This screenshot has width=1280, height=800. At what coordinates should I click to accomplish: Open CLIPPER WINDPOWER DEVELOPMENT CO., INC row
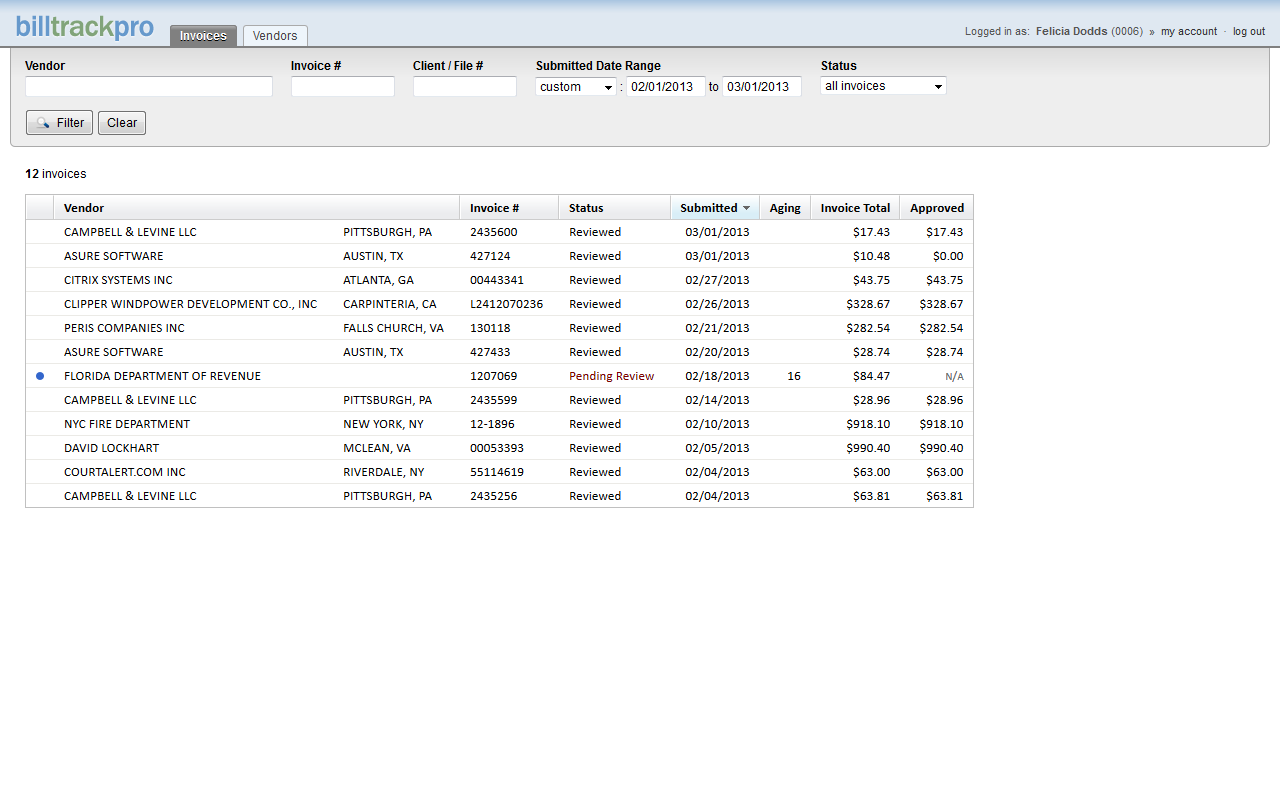click(x=499, y=304)
